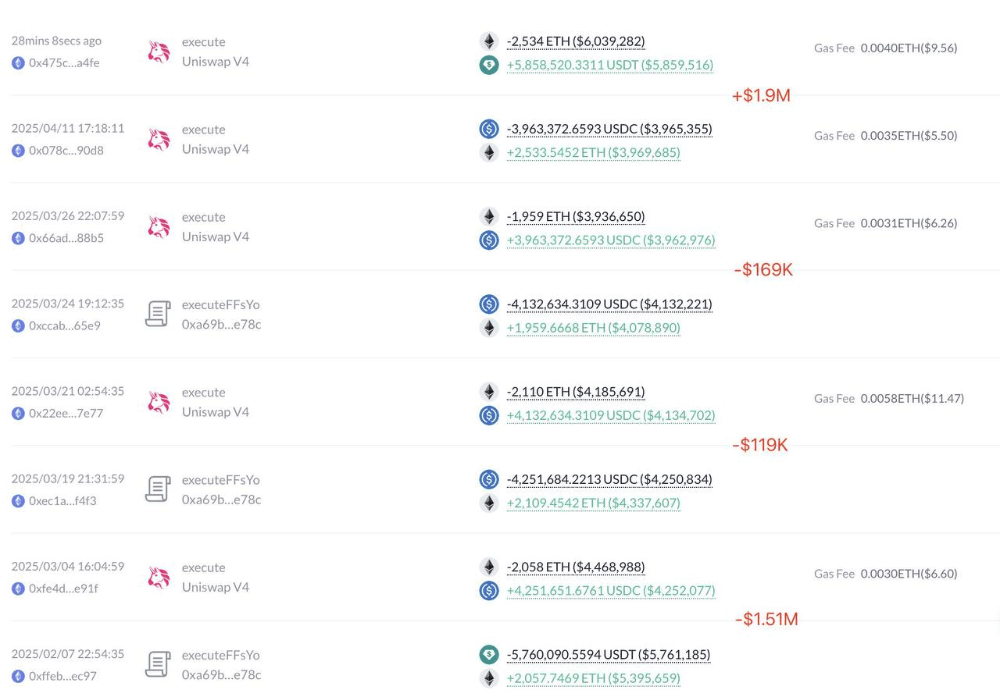This screenshot has height=697, width=1000.
Task: Click the Uniswap unicorn icon in first row
Action: (159, 52)
